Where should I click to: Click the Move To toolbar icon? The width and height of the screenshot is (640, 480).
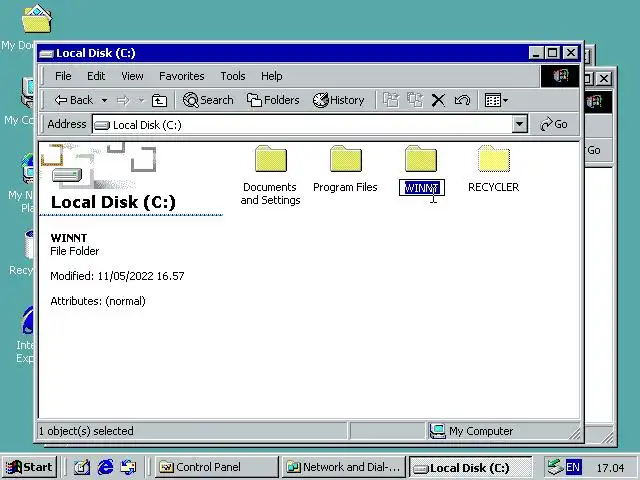391,100
